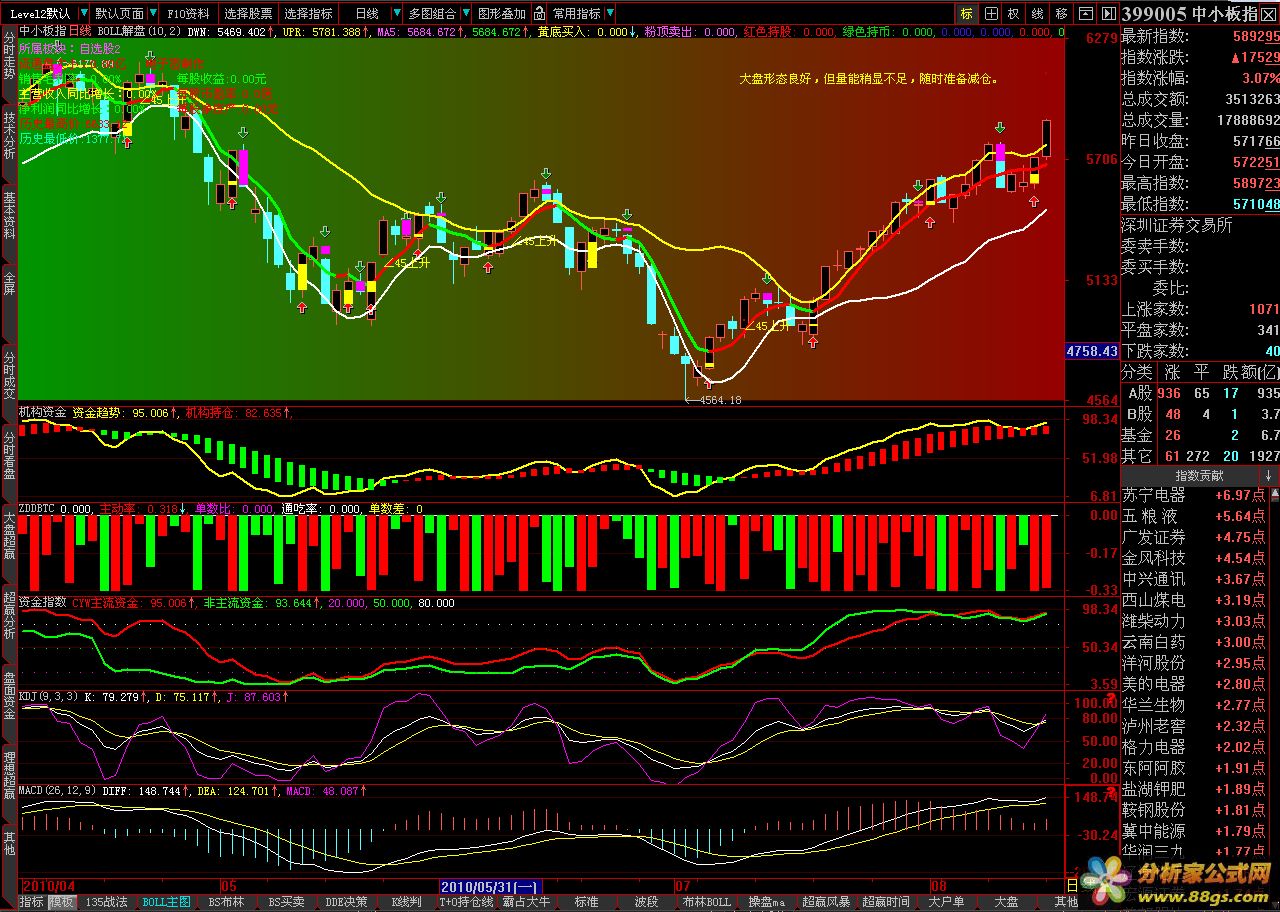Image resolution: width=1280 pixels, height=912 pixels.
Task: Click the 线 drawing-line toolbar icon
Action: pos(1038,14)
